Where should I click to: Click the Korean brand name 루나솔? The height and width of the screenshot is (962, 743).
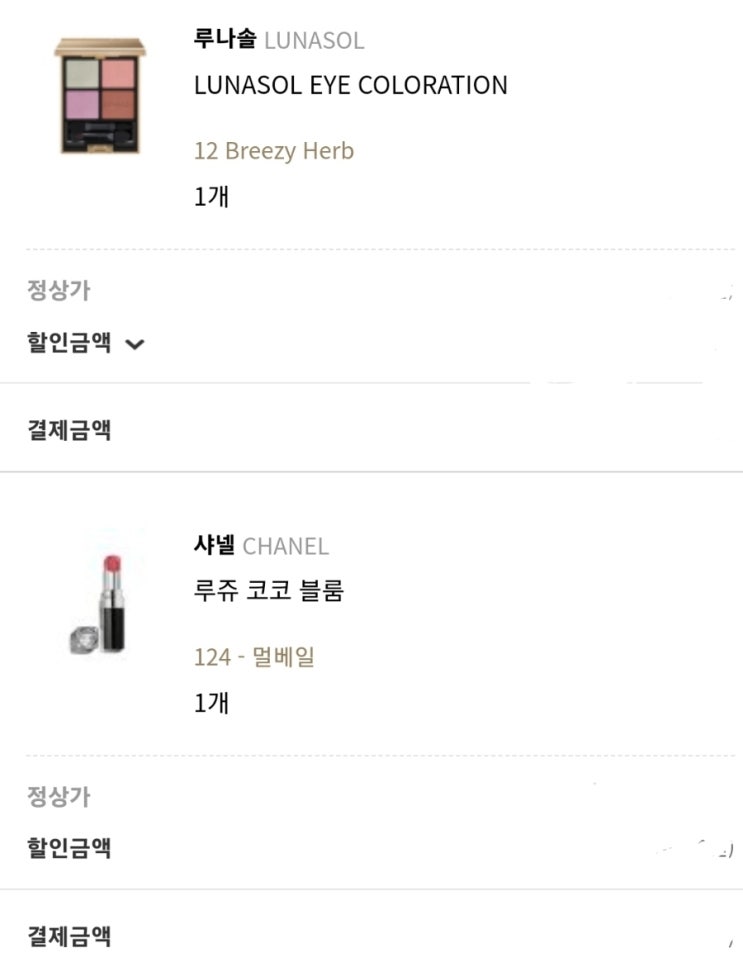tap(224, 40)
